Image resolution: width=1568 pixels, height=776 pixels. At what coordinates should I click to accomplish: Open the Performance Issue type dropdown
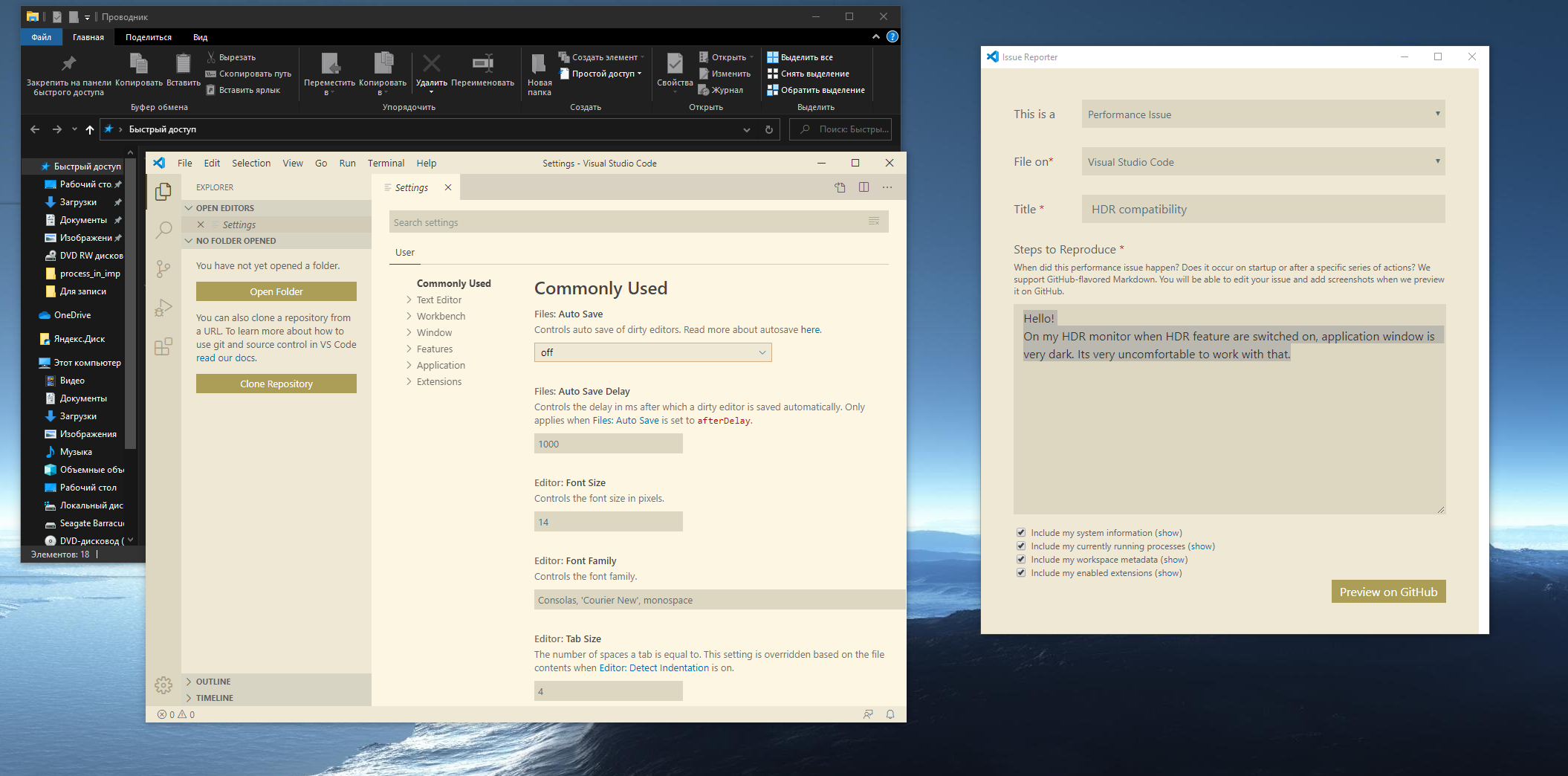coord(1263,114)
